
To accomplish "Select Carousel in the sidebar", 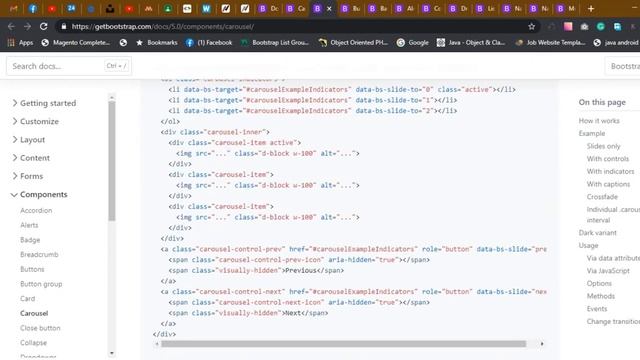I will tap(34, 313).
